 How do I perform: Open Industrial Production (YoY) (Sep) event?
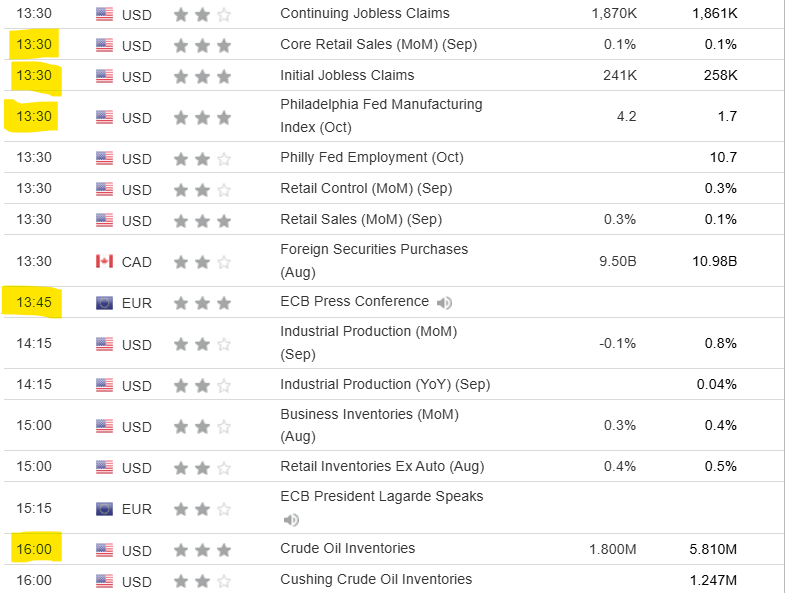click(385, 384)
